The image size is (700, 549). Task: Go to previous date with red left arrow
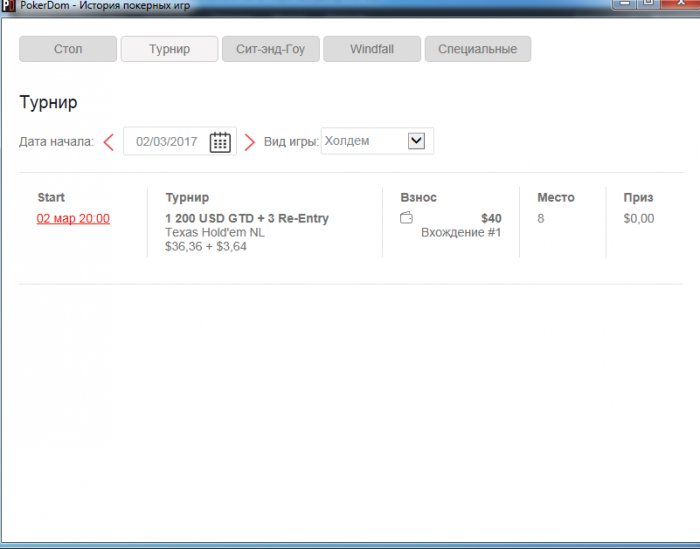tap(108, 142)
